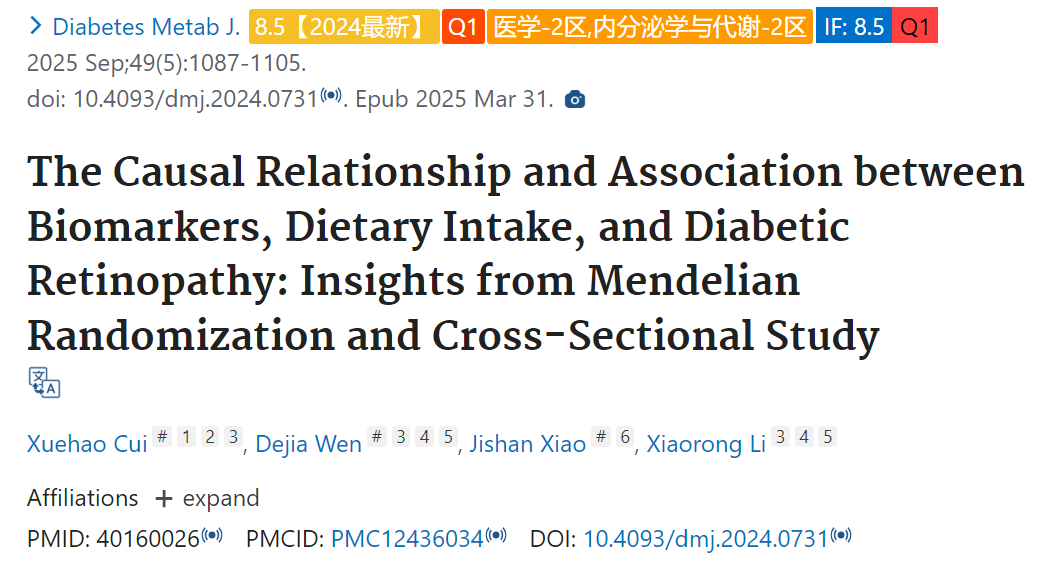The image size is (1049, 573).
Task: Open the PMC12436034 full-text link
Action: [407, 539]
